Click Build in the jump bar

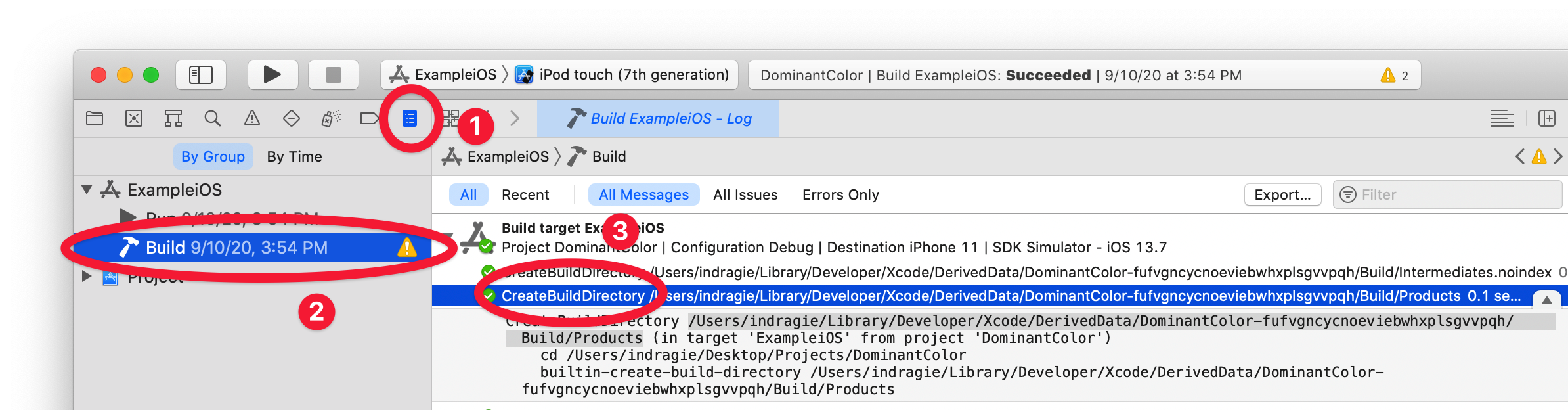pos(598,156)
